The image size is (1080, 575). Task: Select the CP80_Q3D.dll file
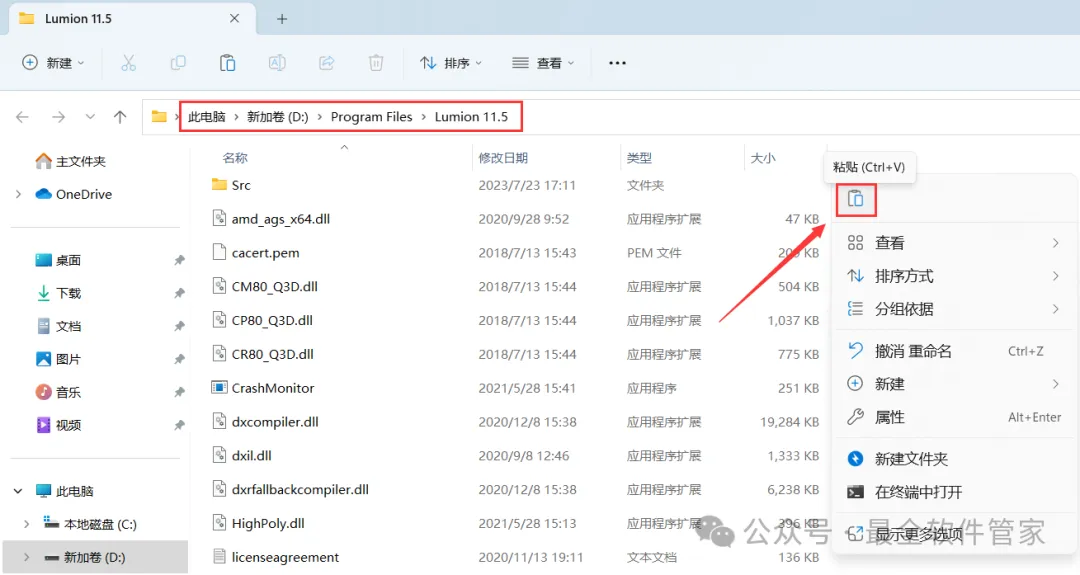click(515, 320)
